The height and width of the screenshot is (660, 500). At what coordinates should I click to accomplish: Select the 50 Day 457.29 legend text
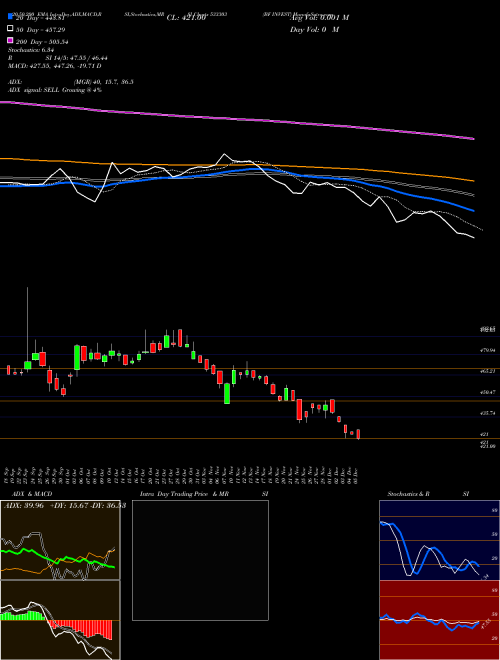point(41,30)
